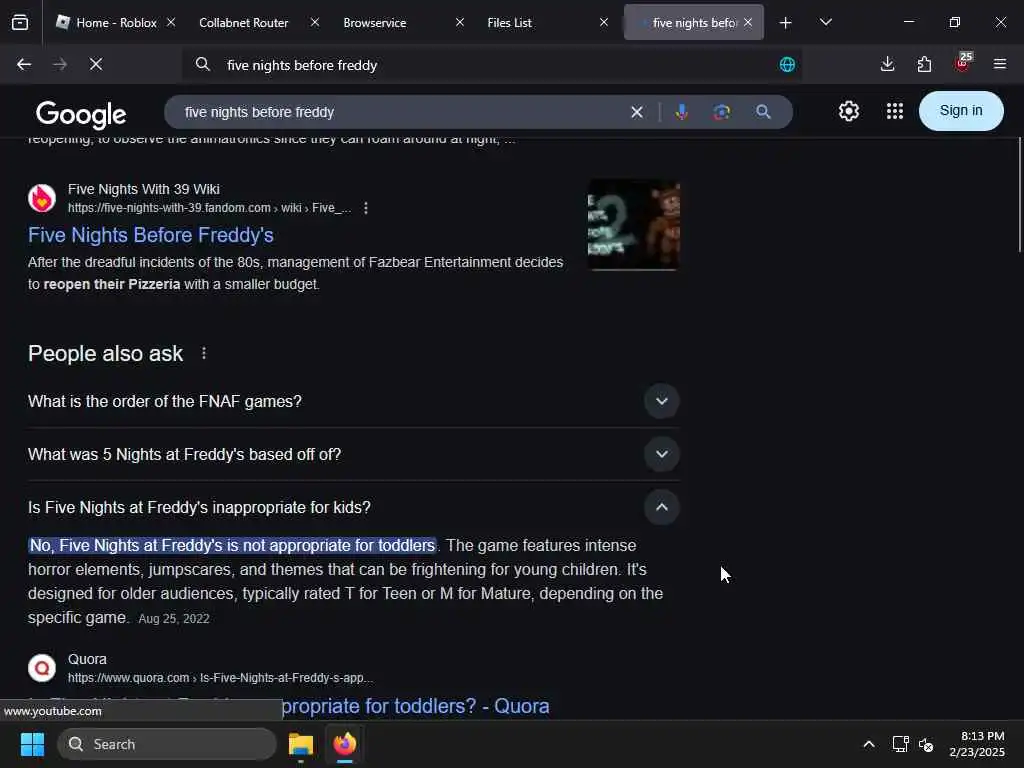Close the five nights before tab
Viewport: 1024px width, 768px height.
[748, 22]
